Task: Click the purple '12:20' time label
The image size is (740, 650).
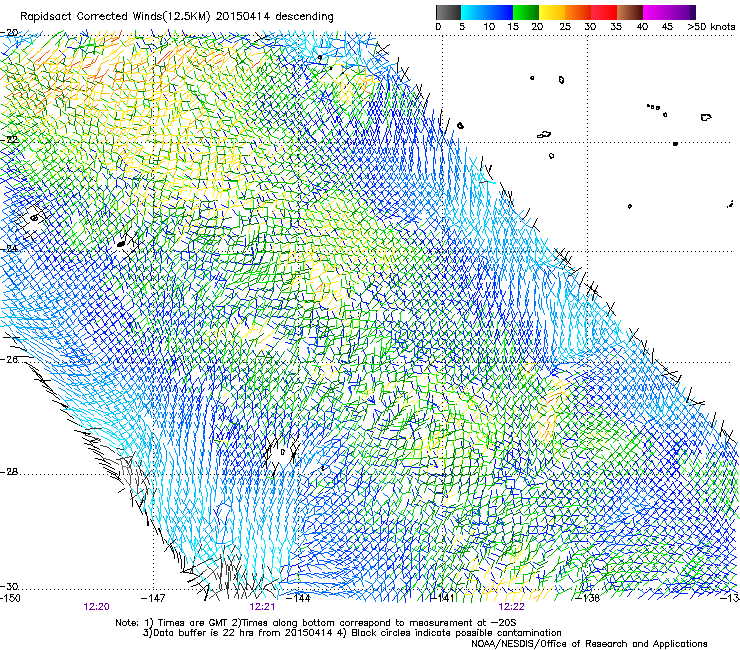Action: point(96,607)
